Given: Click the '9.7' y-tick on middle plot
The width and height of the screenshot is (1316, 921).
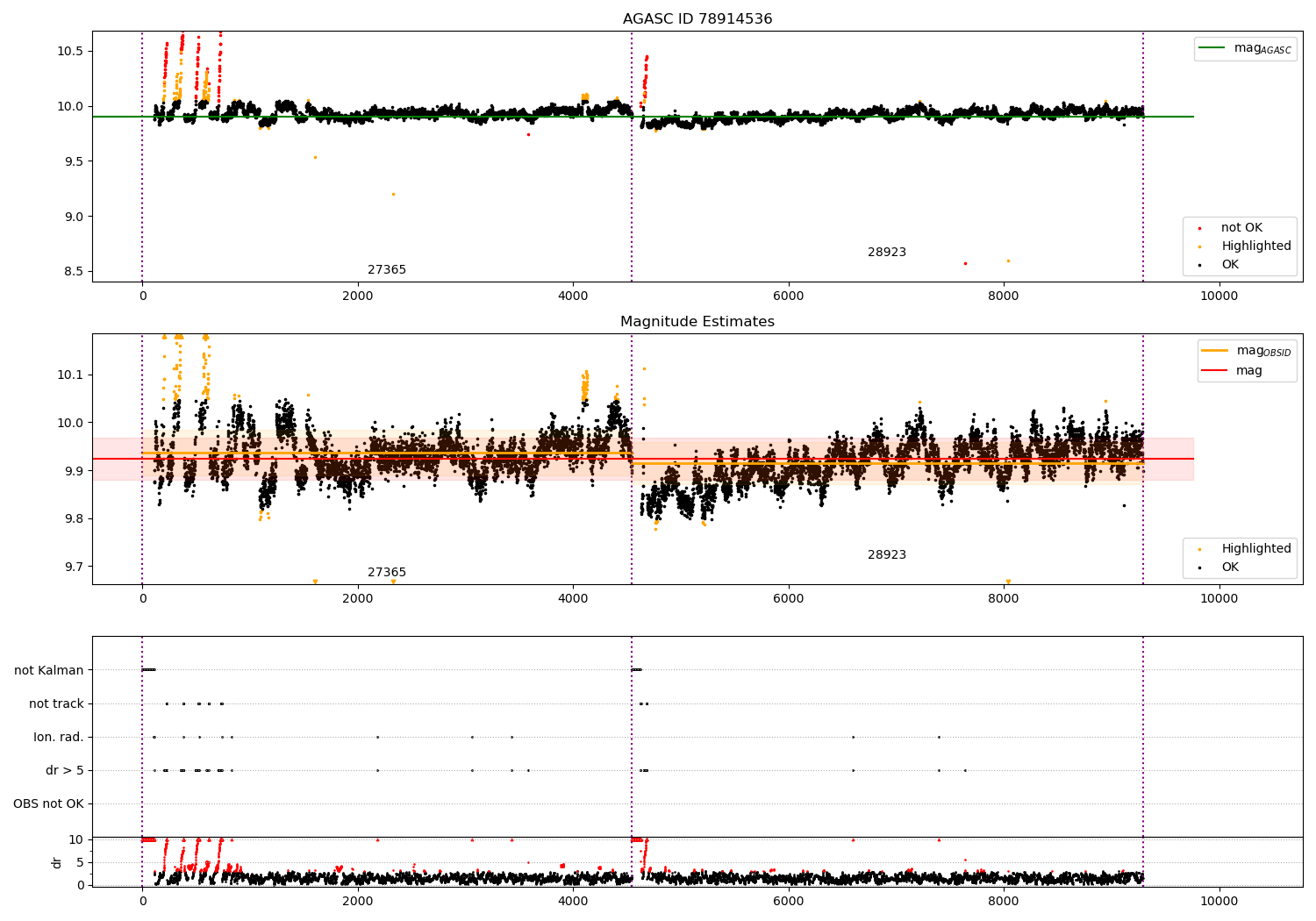Looking at the screenshot, I should pyautogui.click(x=72, y=567).
